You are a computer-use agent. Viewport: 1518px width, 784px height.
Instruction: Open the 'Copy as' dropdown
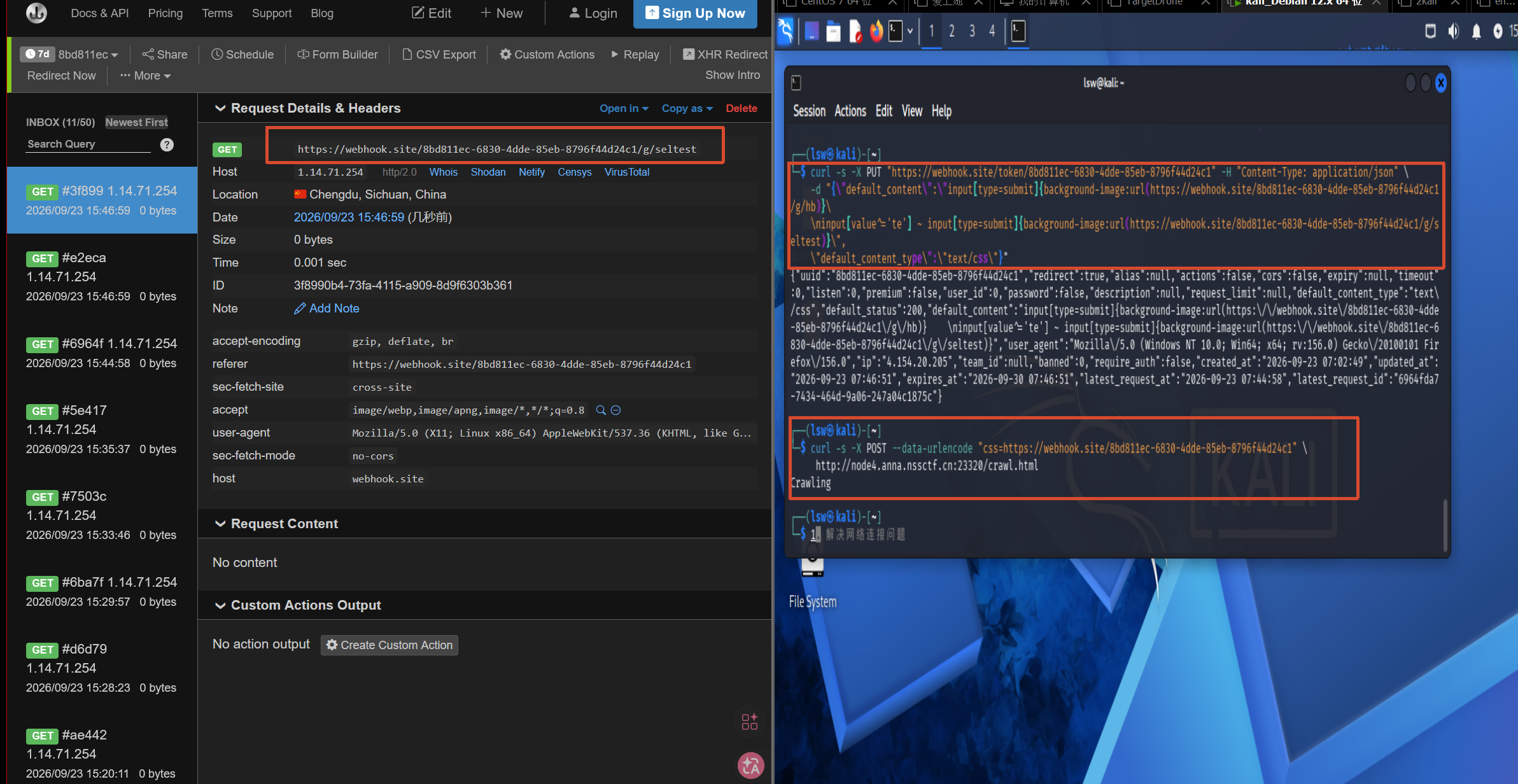(687, 108)
